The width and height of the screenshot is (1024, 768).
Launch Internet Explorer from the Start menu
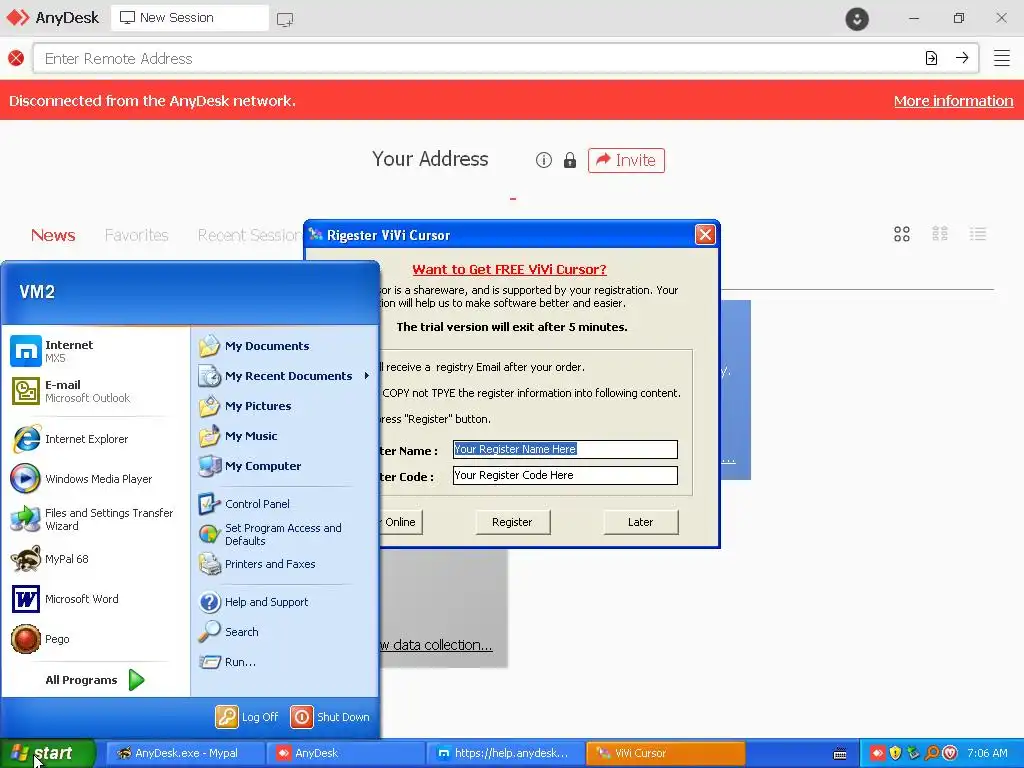[x=95, y=439]
